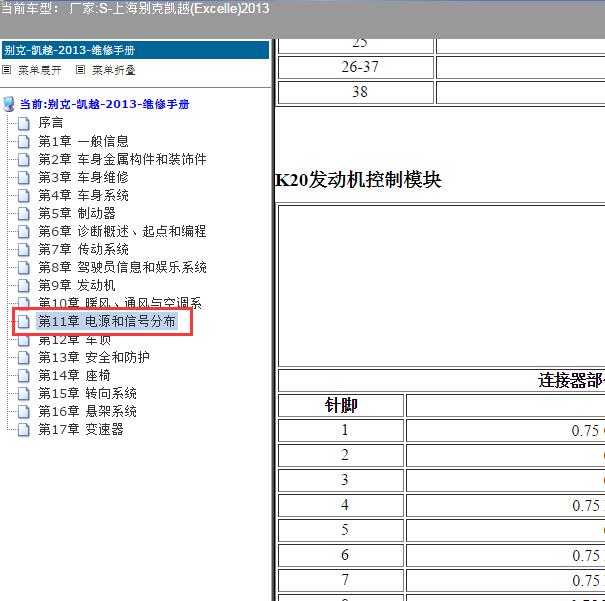The image size is (605, 601).
Task: Click the page icon for 第13章 安全和防护
Action: [24, 358]
